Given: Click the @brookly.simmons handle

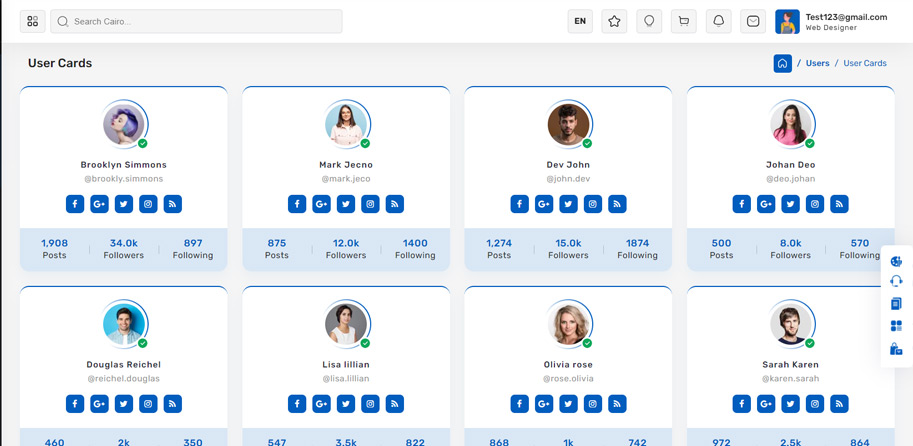Looking at the screenshot, I should 123,179.
